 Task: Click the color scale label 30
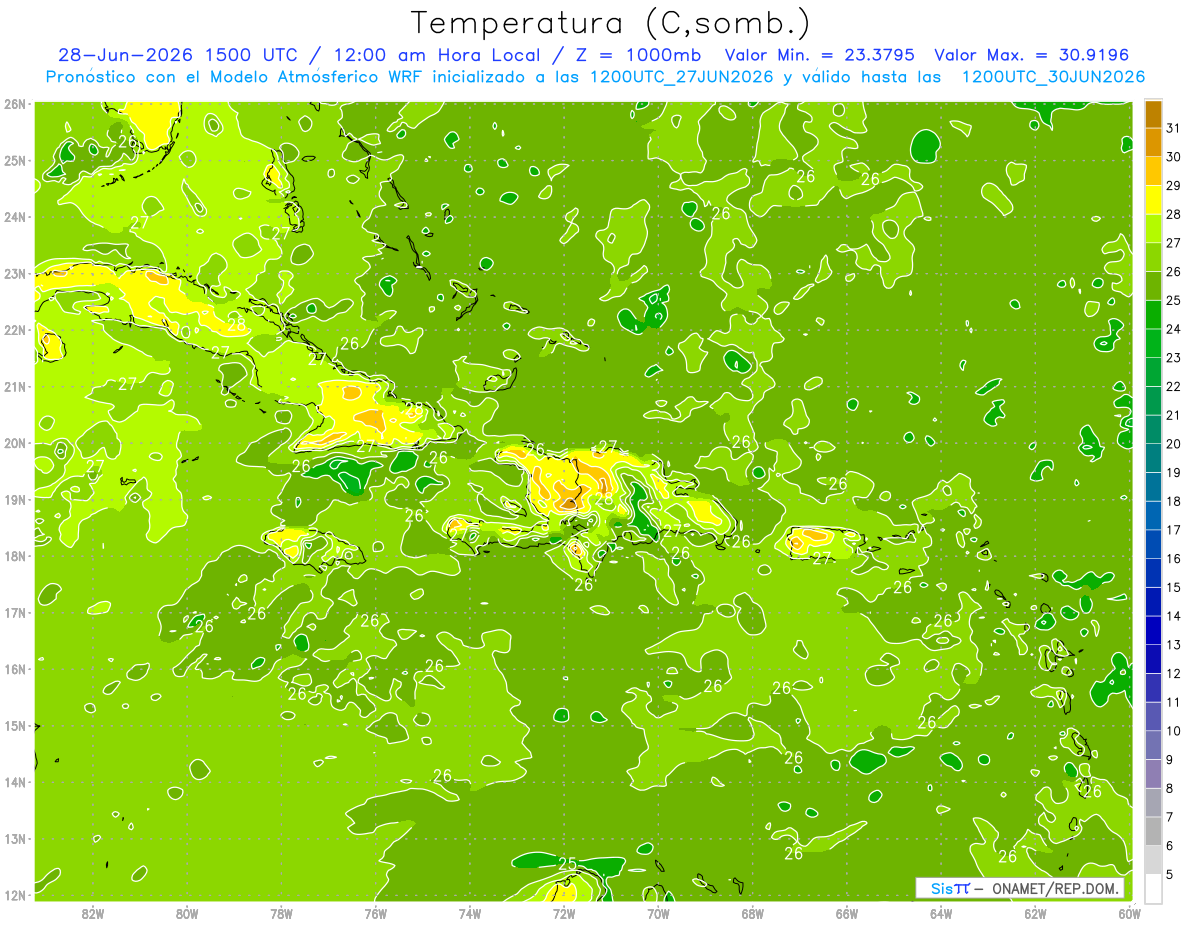pyautogui.click(x=1174, y=157)
